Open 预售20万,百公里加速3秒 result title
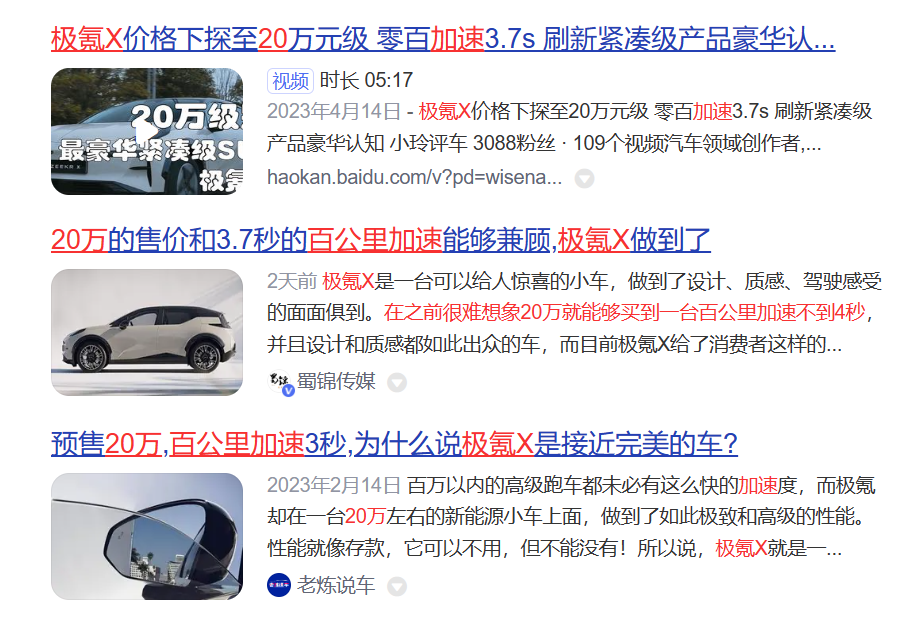 (394, 444)
